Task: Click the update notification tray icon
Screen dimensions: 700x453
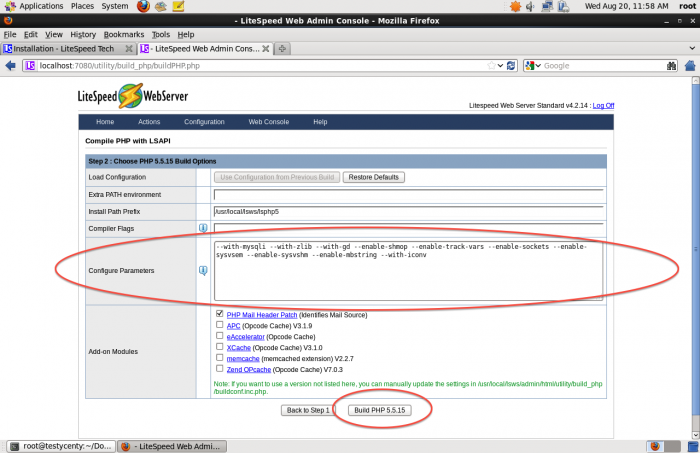Action: click(x=516, y=6)
